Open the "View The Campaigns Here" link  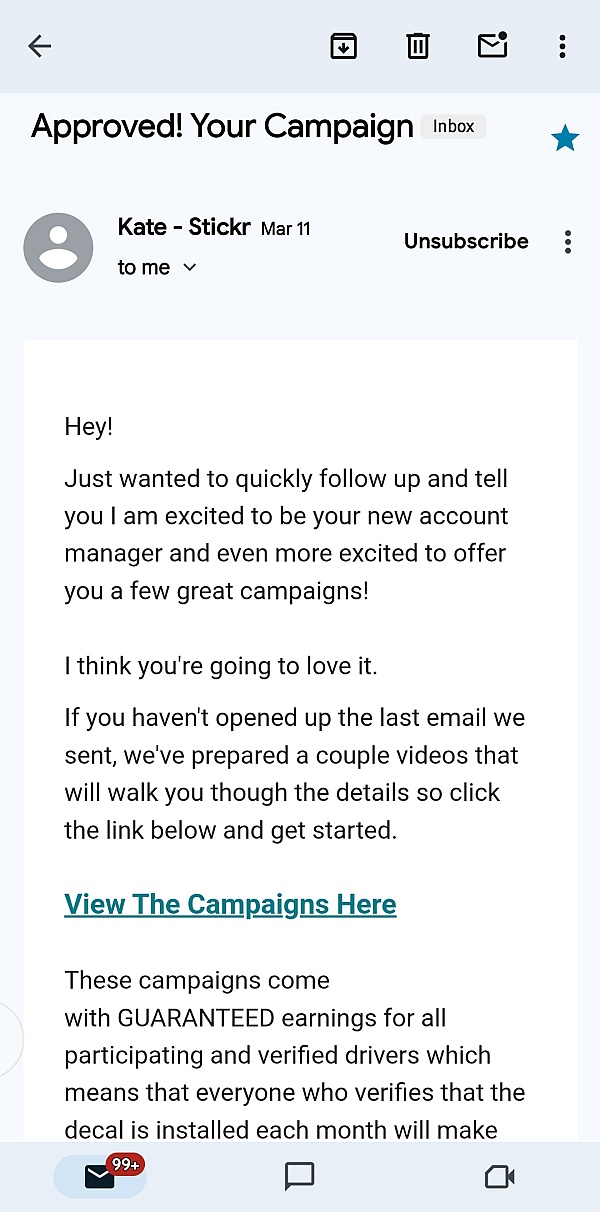230,904
